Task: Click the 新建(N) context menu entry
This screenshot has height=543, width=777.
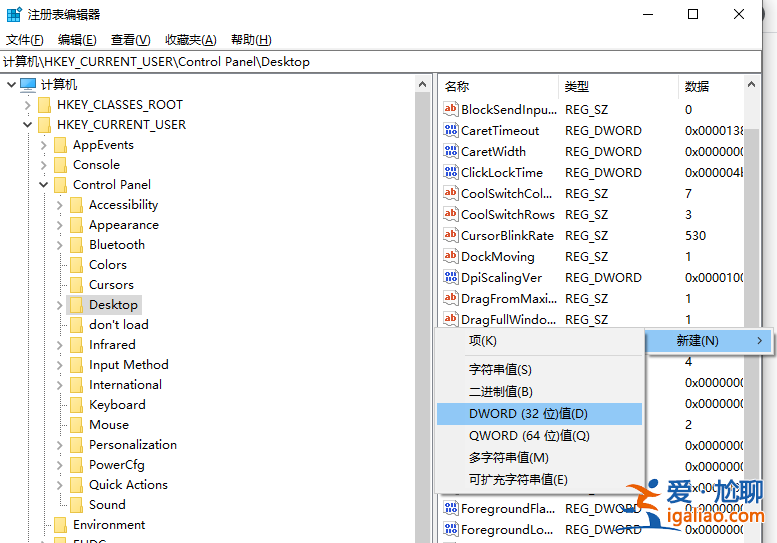Action: [x=709, y=341]
